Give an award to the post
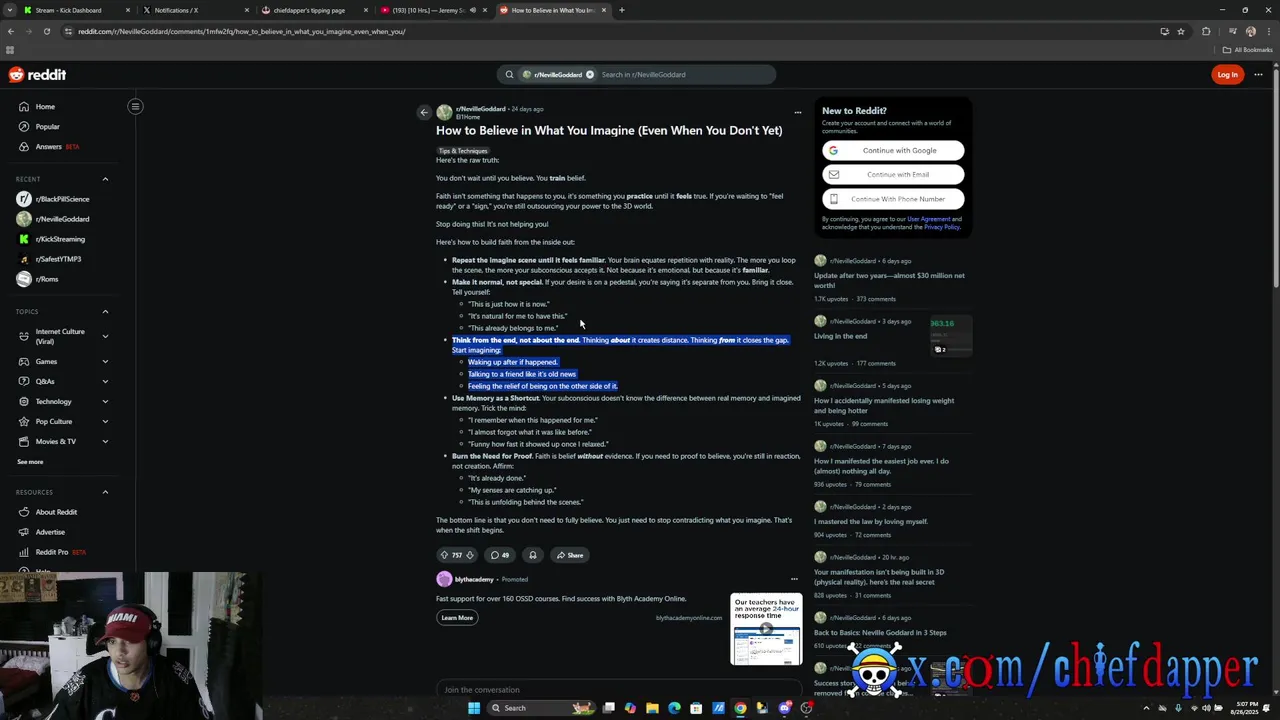The width and height of the screenshot is (1280, 720). pyautogui.click(x=533, y=555)
